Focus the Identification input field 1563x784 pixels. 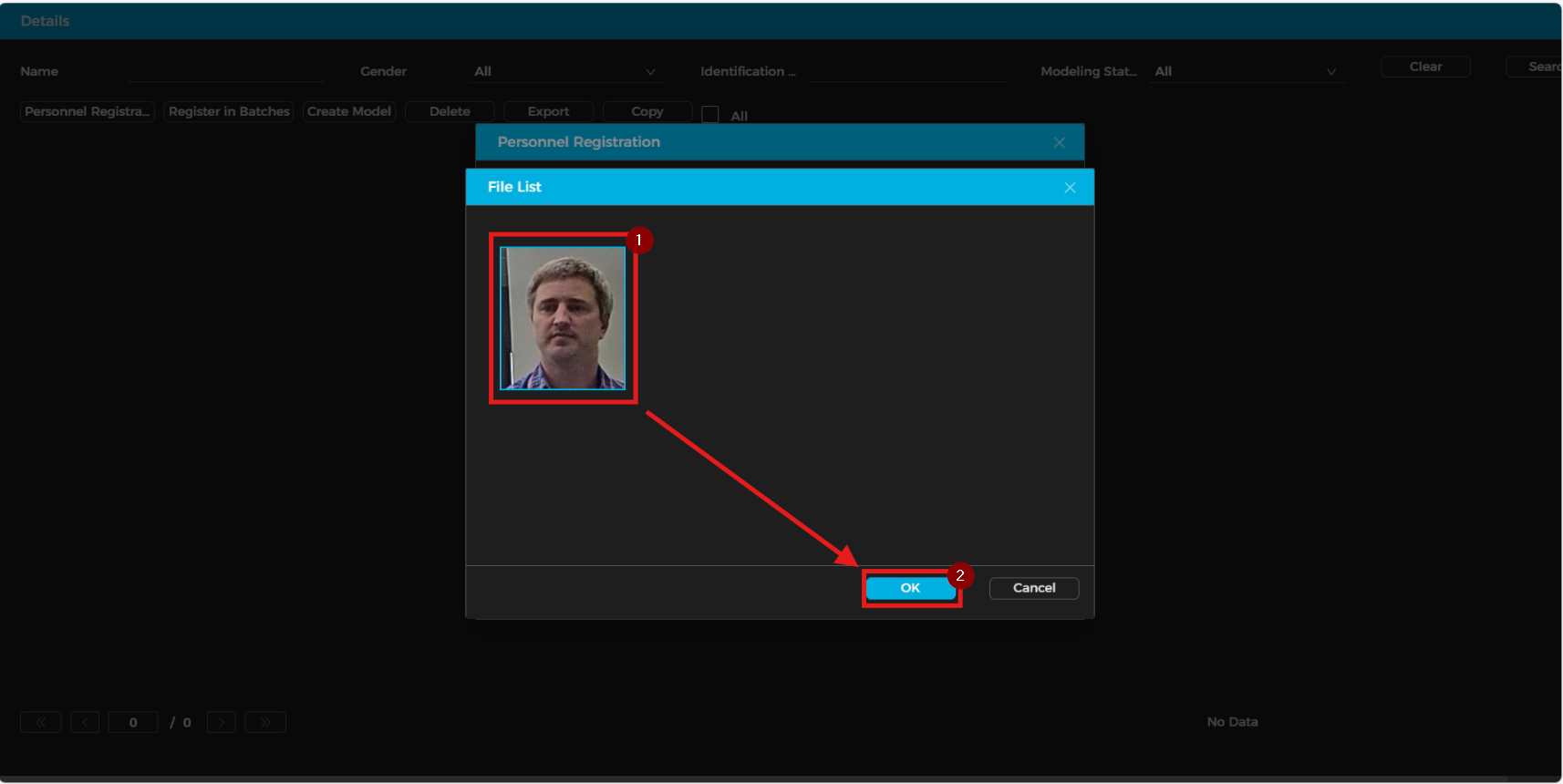pyautogui.click(x=906, y=72)
